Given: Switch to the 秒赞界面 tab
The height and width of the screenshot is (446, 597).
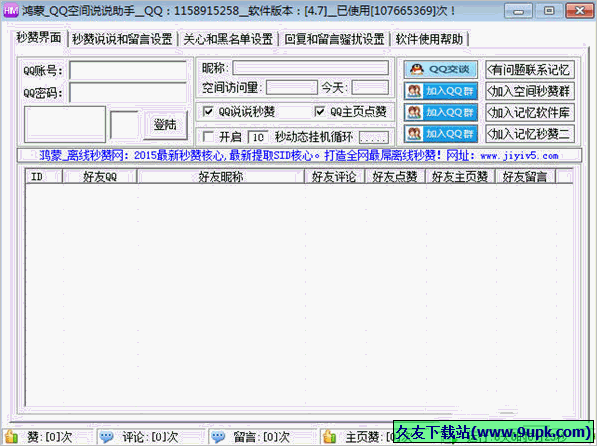Looking at the screenshot, I should [x=38, y=38].
